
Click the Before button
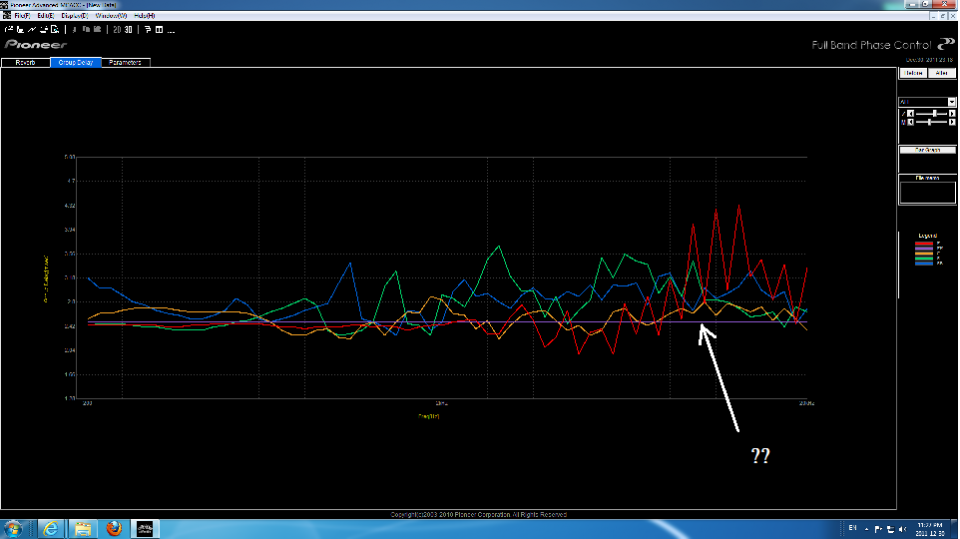pyautogui.click(x=912, y=74)
